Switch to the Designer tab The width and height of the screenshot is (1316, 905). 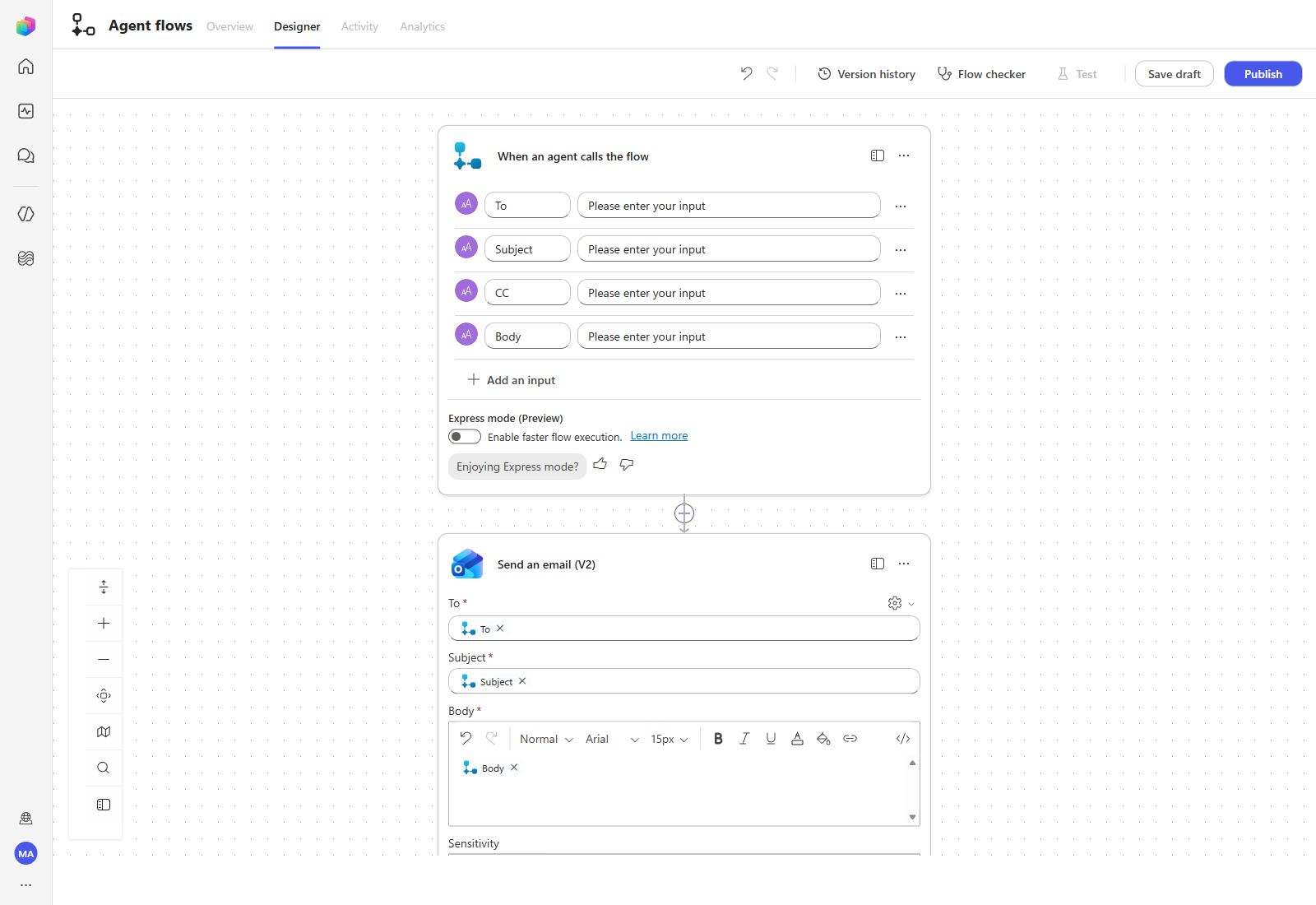tap(297, 26)
